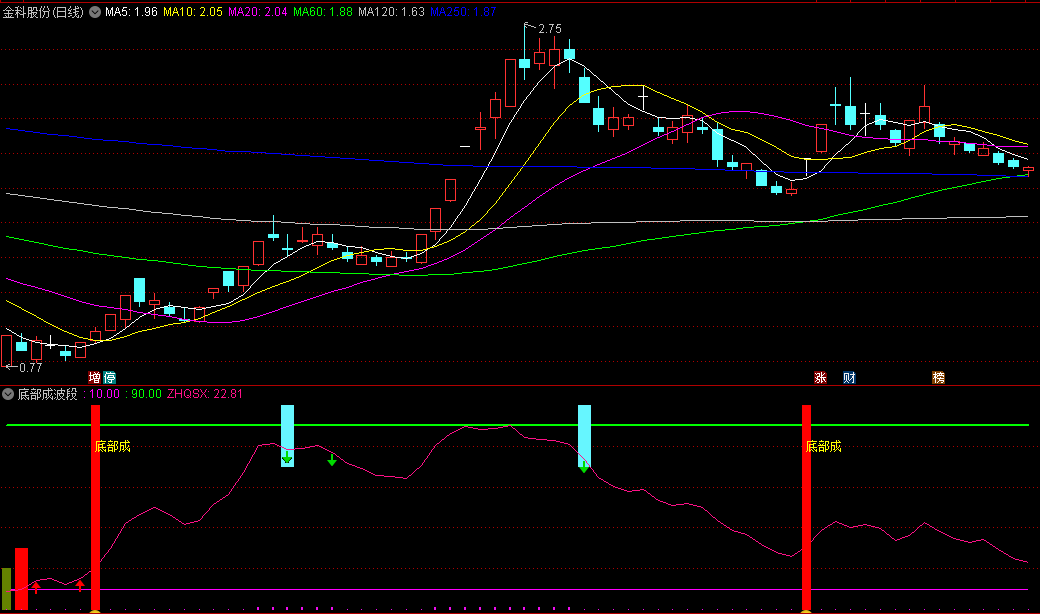Open the 底部成波段 indicator dropdown arrow
The width and height of the screenshot is (1040, 614).
point(8,394)
